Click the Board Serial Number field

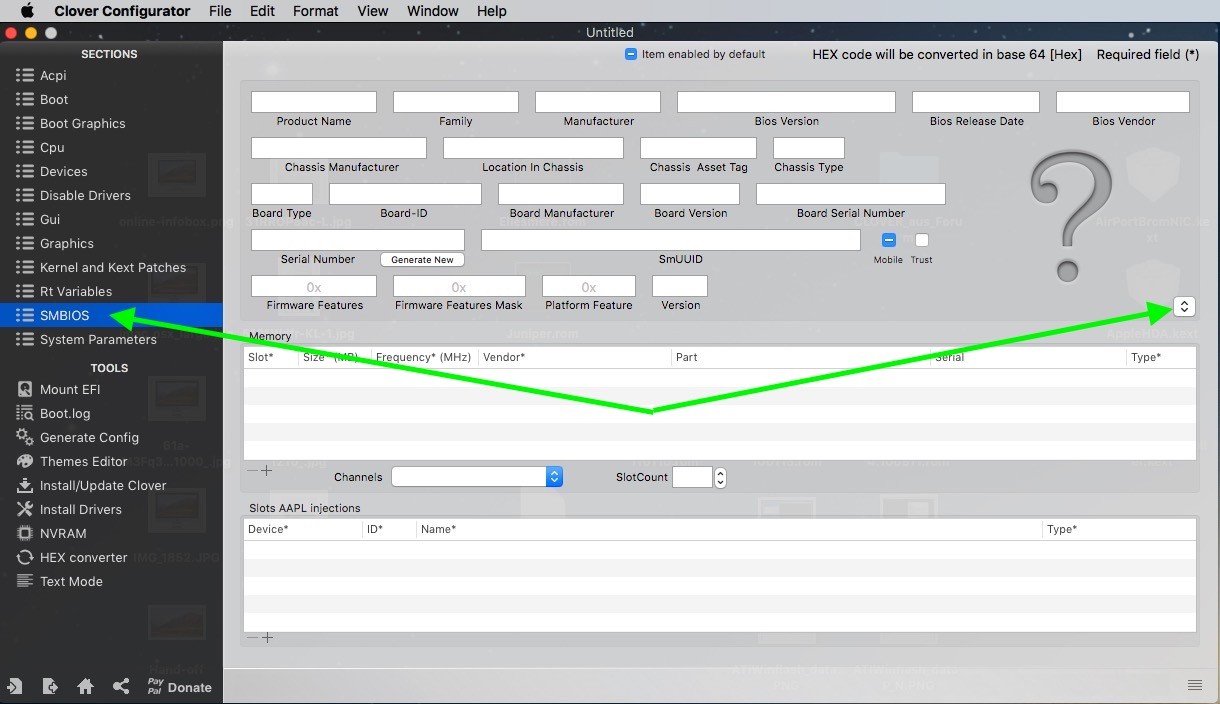pyautogui.click(x=851, y=194)
